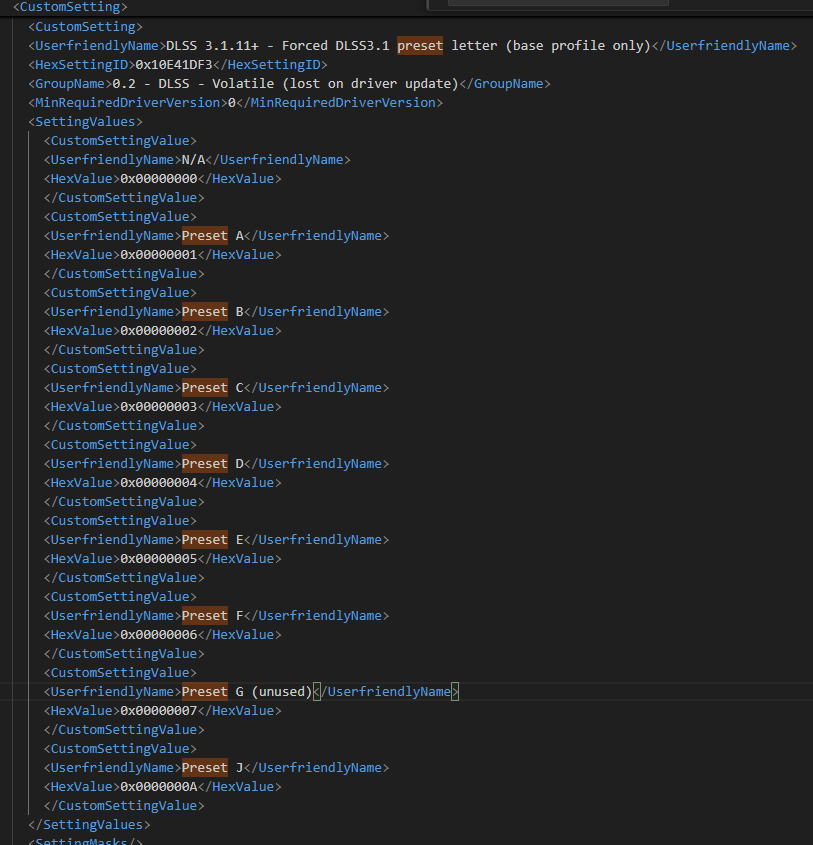The height and width of the screenshot is (845, 813).
Task: Click the 'N/A' user-friendly name value
Action: 193,160
